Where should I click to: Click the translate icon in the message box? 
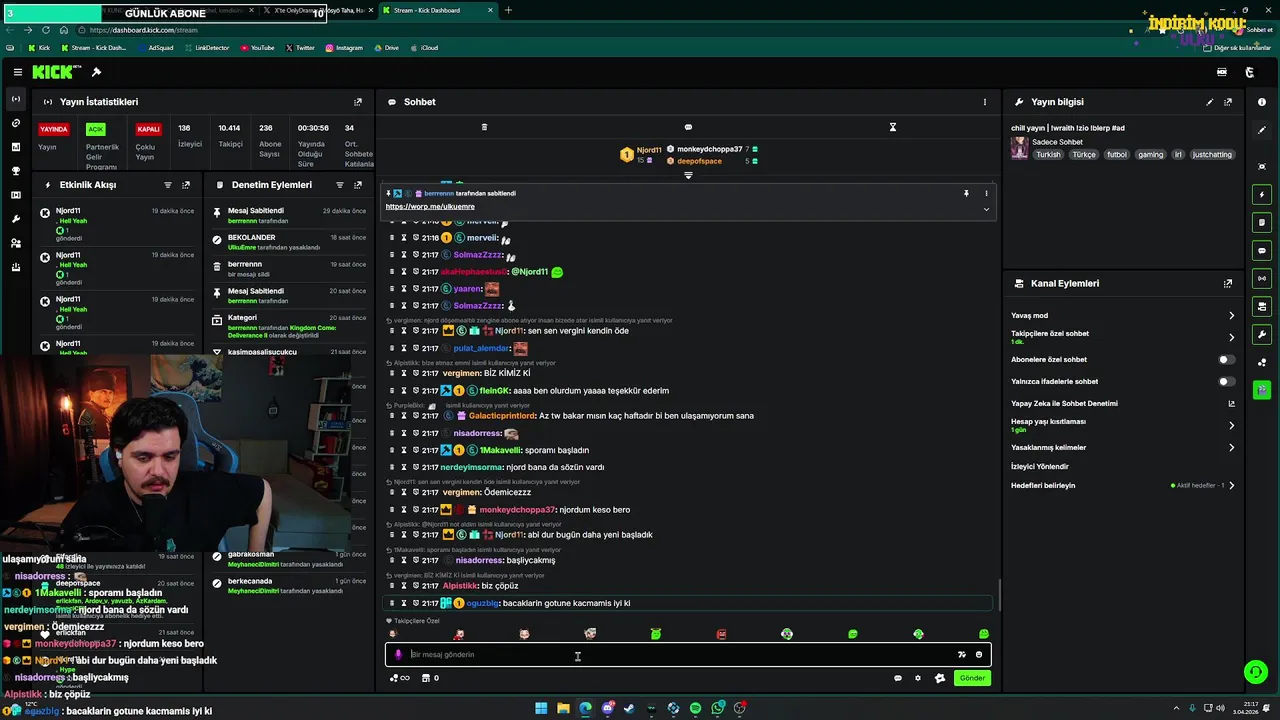tap(962, 655)
